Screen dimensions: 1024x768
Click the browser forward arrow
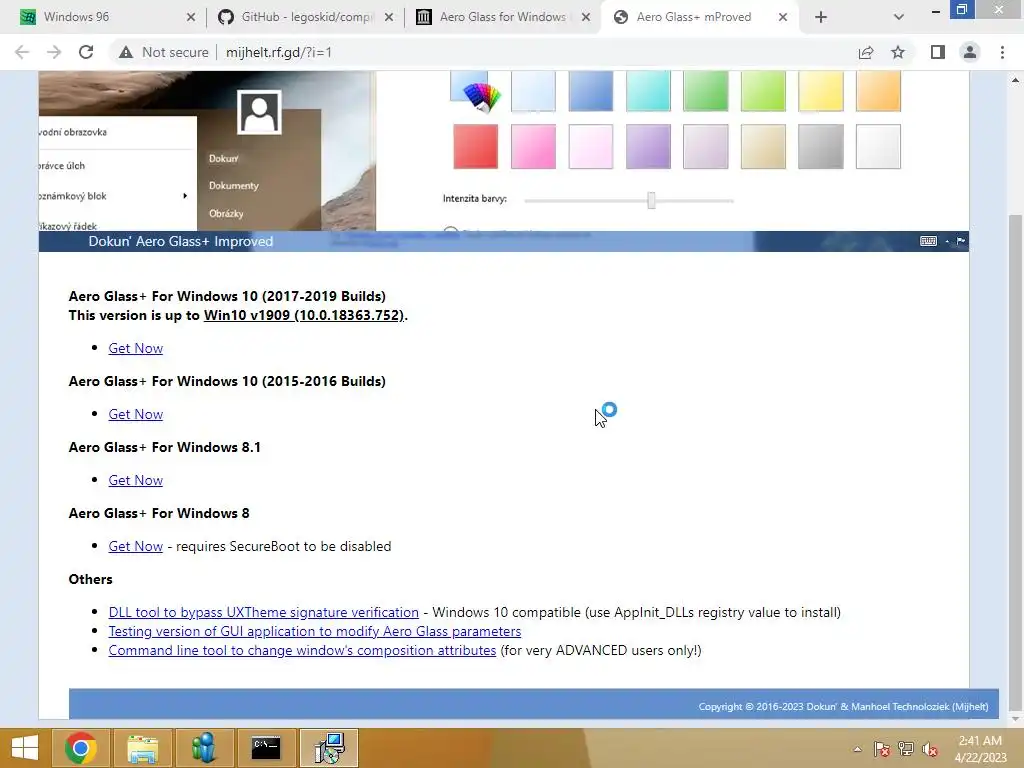click(x=54, y=52)
